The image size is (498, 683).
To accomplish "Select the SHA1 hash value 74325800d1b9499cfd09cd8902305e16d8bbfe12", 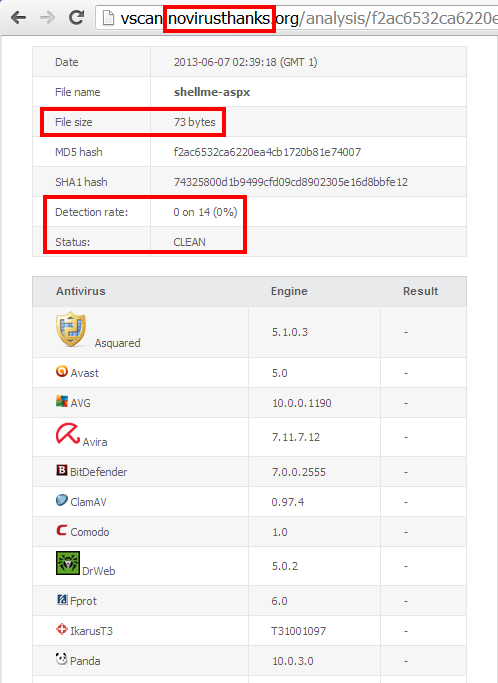I will pyautogui.click(x=291, y=182).
